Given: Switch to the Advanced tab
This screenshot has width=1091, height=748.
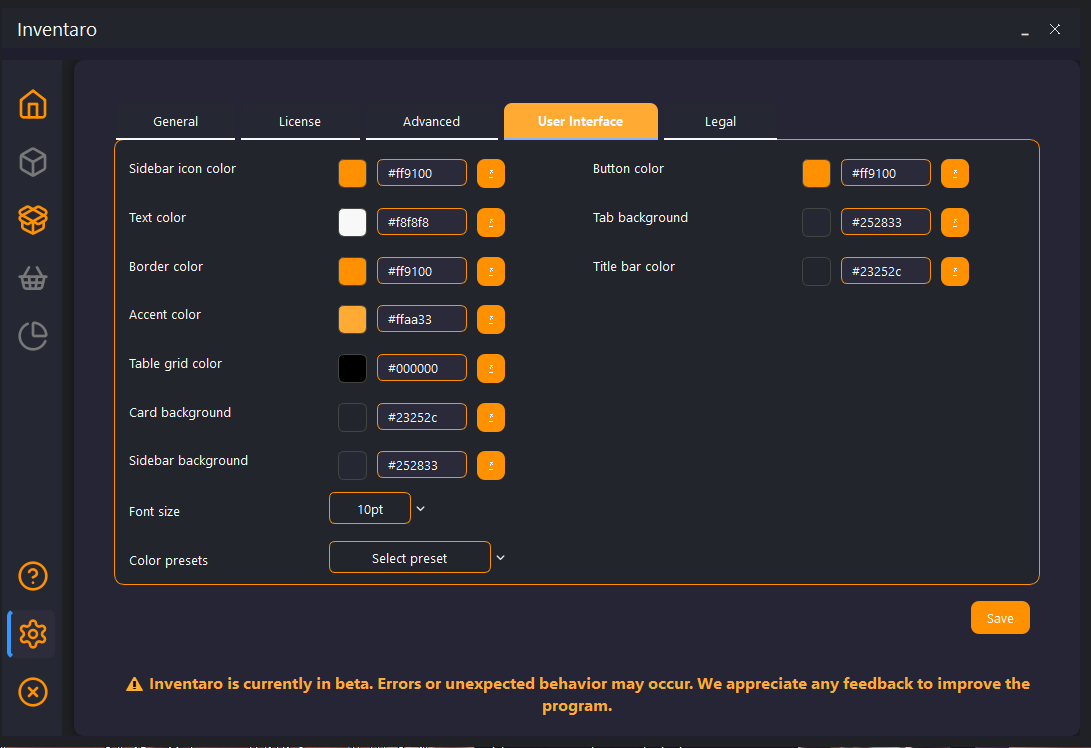Looking at the screenshot, I should coord(431,122).
